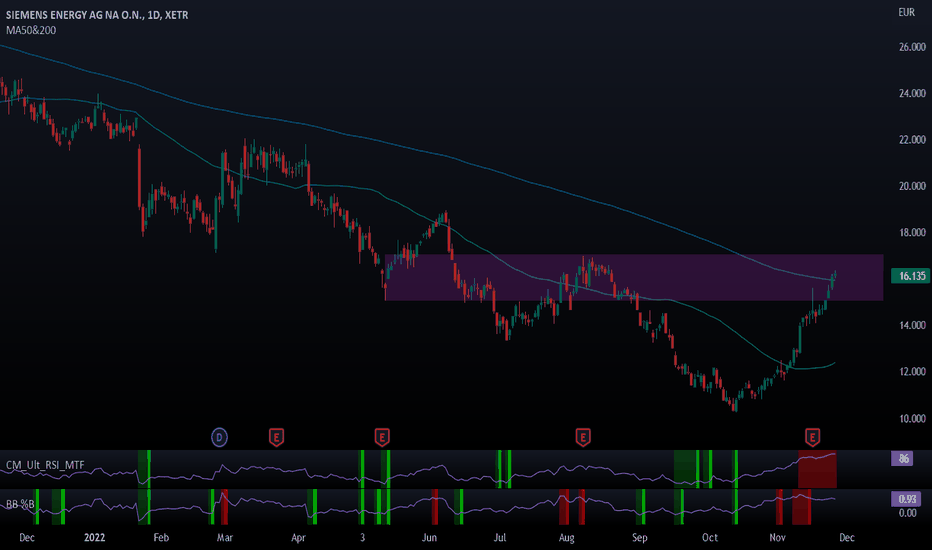Click the Jun label on time axis

[429, 538]
